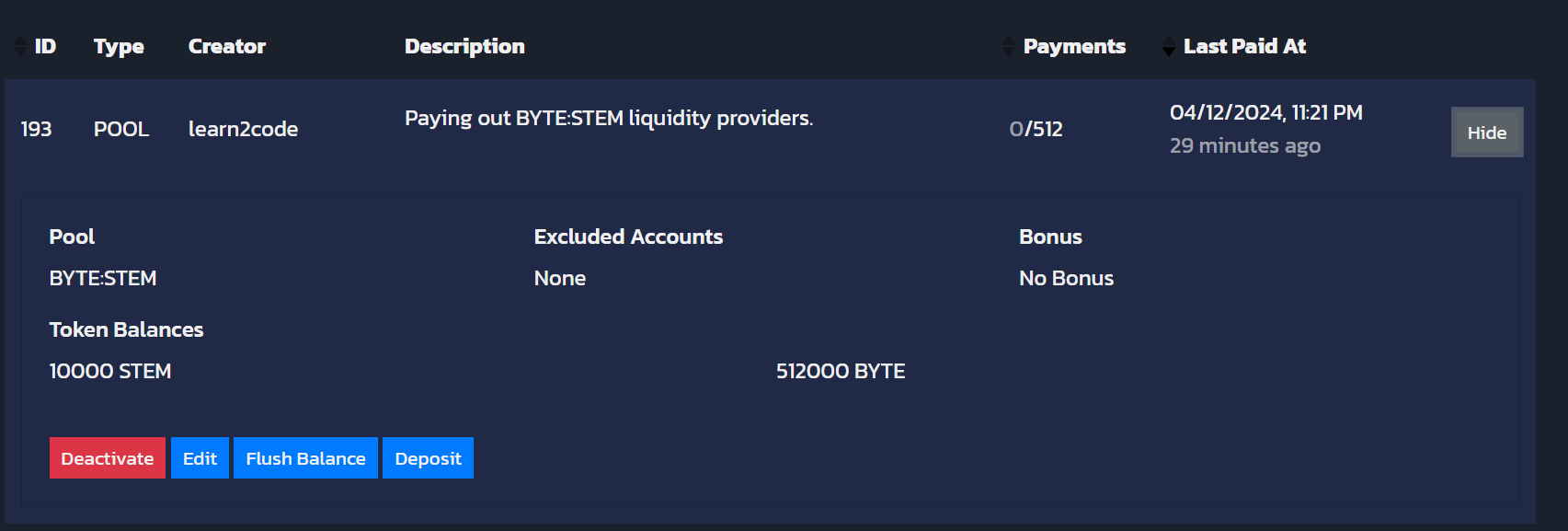Click the Payments column sort arrows
Screen dimensions: 1568x531
click(1009, 46)
